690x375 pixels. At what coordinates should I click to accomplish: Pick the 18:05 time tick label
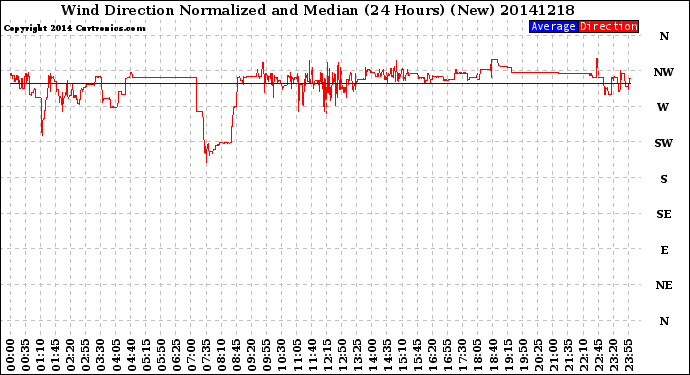478,355
